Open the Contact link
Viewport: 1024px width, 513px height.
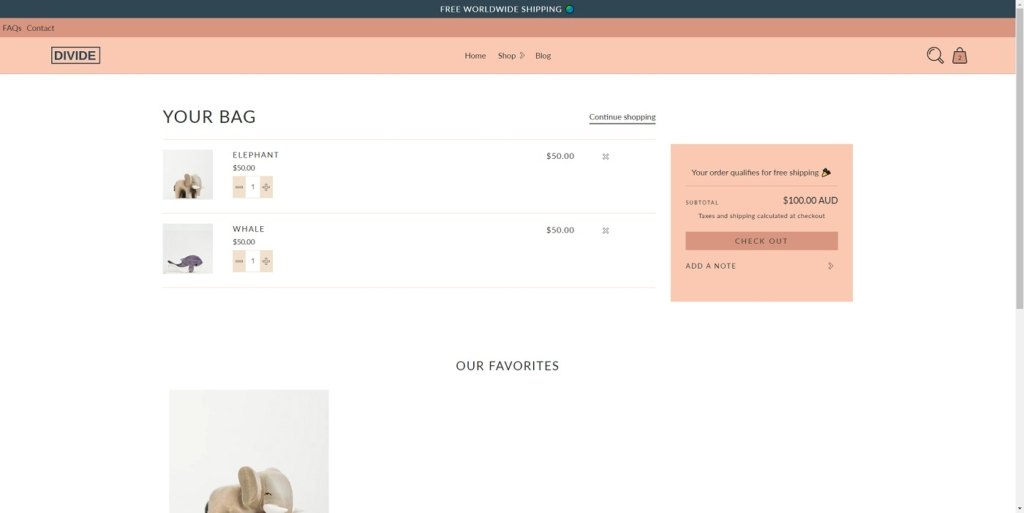[x=41, y=28]
